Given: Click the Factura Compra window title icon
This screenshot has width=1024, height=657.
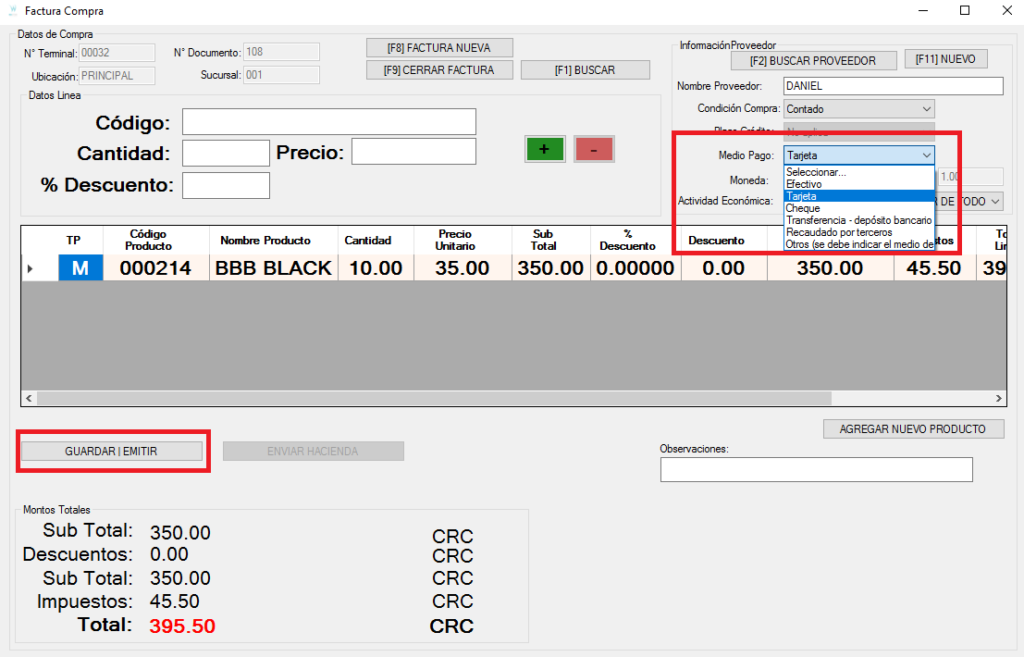Looking at the screenshot, I should point(11,11).
